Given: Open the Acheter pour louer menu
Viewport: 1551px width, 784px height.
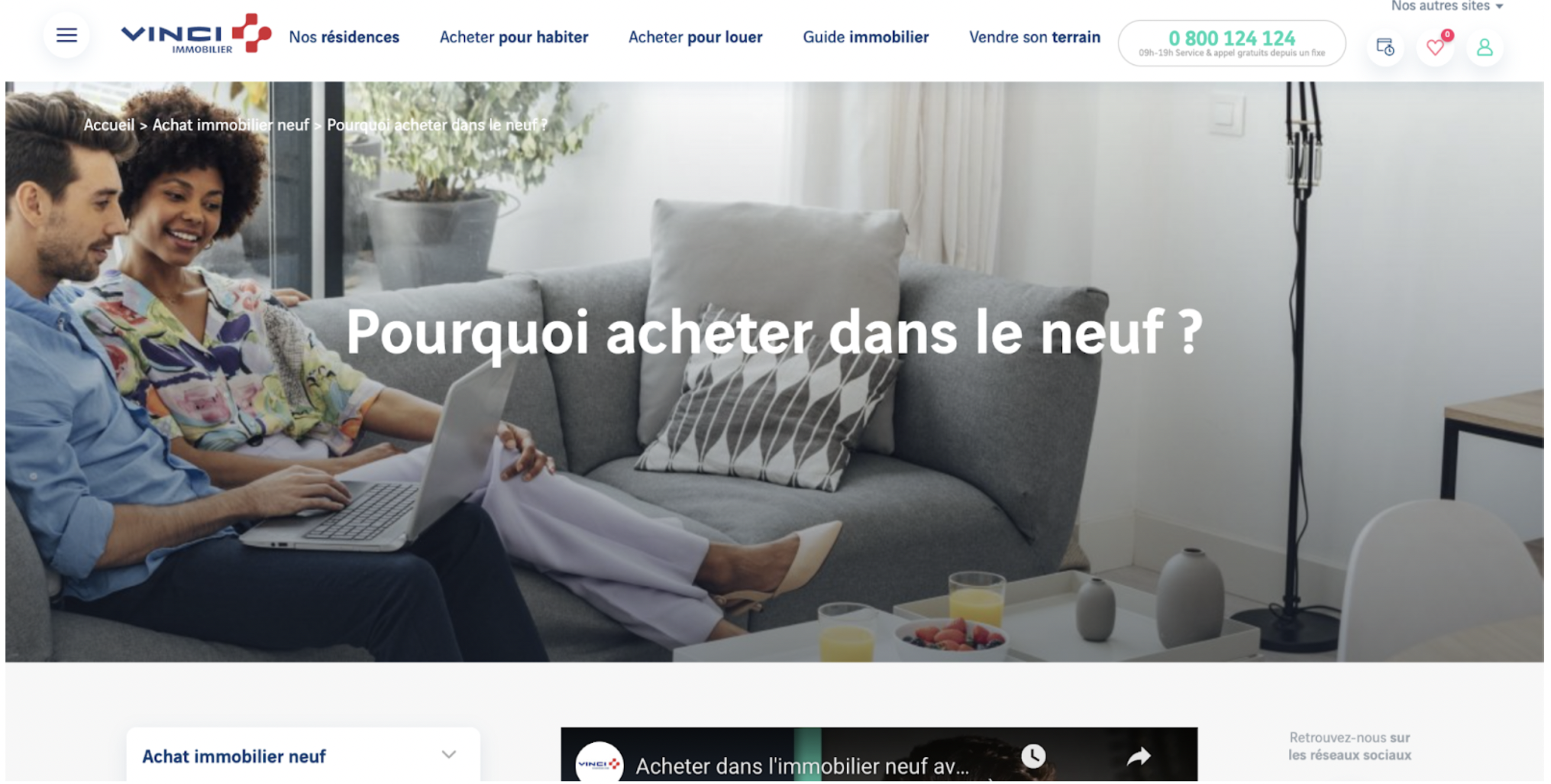Looking at the screenshot, I should 696,37.
